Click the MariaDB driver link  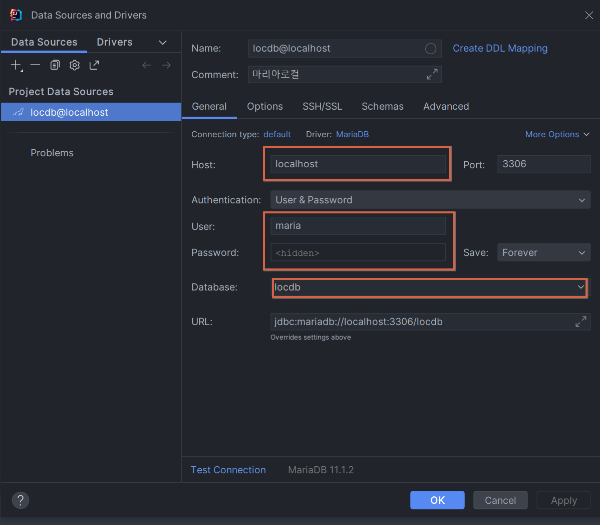click(x=352, y=134)
